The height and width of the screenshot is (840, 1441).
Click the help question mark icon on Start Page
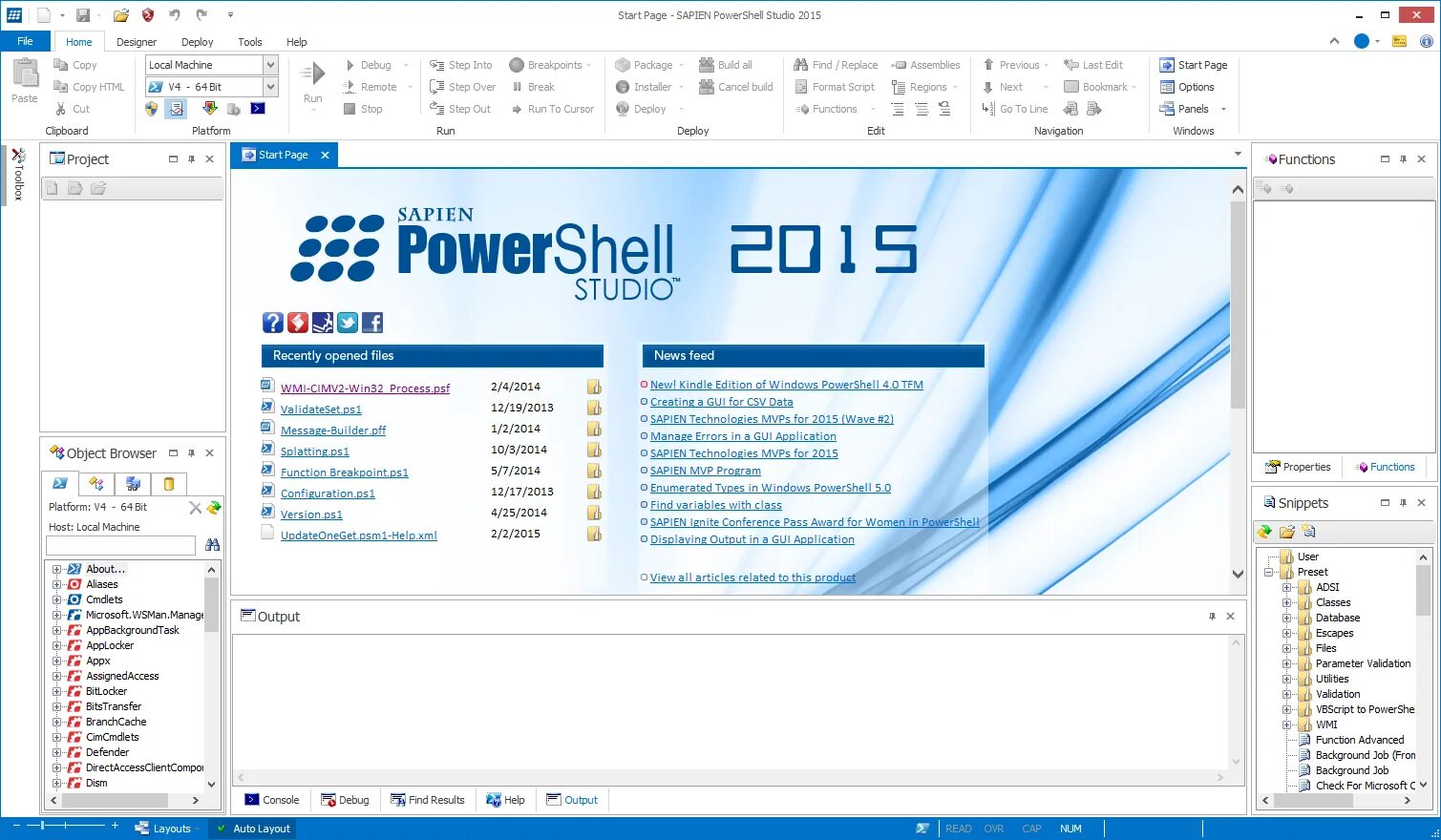[x=273, y=323]
